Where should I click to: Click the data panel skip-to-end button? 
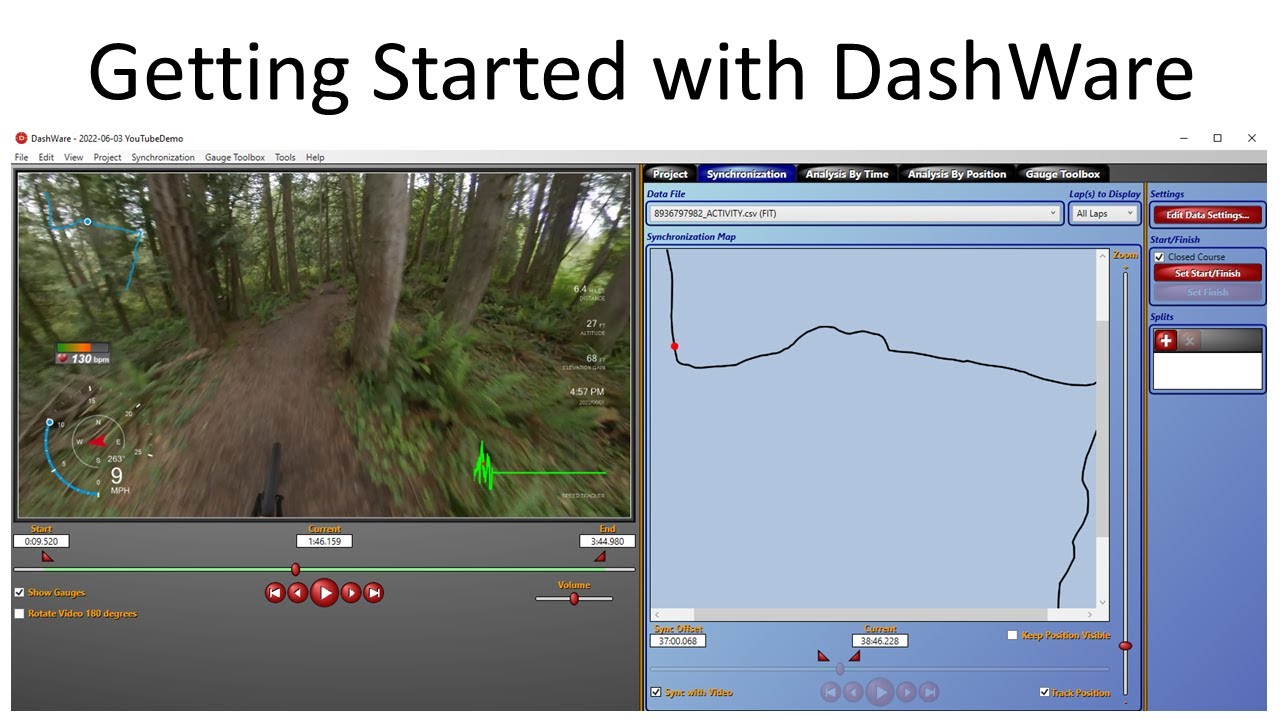coord(928,691)
